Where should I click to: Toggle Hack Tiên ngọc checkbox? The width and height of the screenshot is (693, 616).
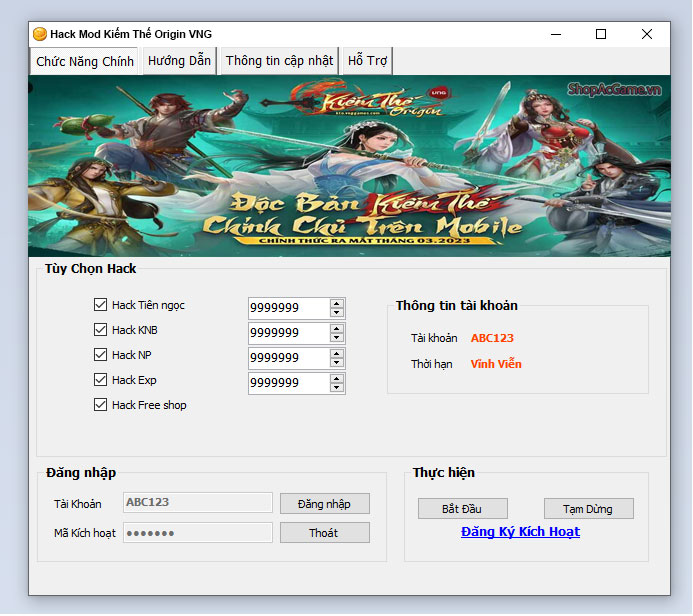(x=100, y=304)
